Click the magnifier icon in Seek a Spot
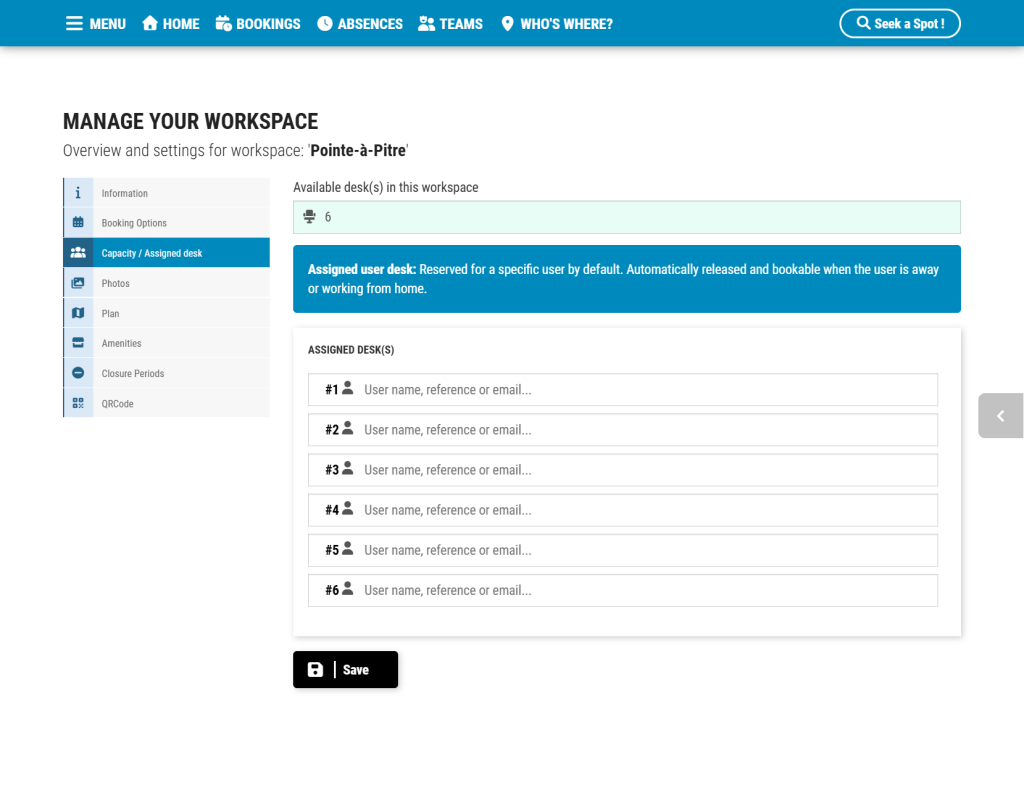The width and height of the screenshot is (1024, 785). coord(863,23)
